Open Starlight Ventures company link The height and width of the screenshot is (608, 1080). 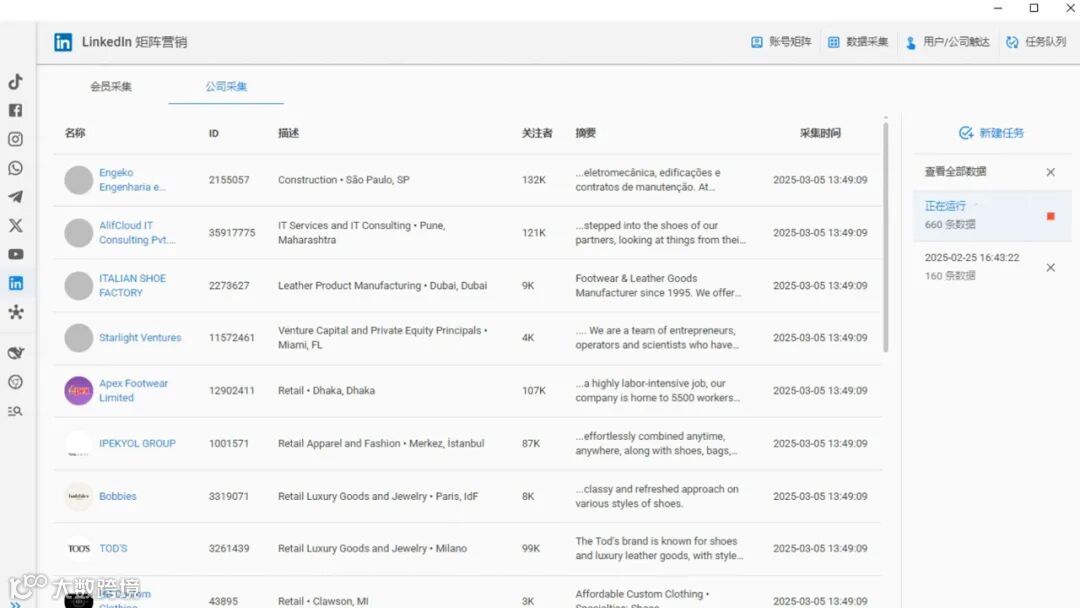pyautogui.click(x=140, y=337)
